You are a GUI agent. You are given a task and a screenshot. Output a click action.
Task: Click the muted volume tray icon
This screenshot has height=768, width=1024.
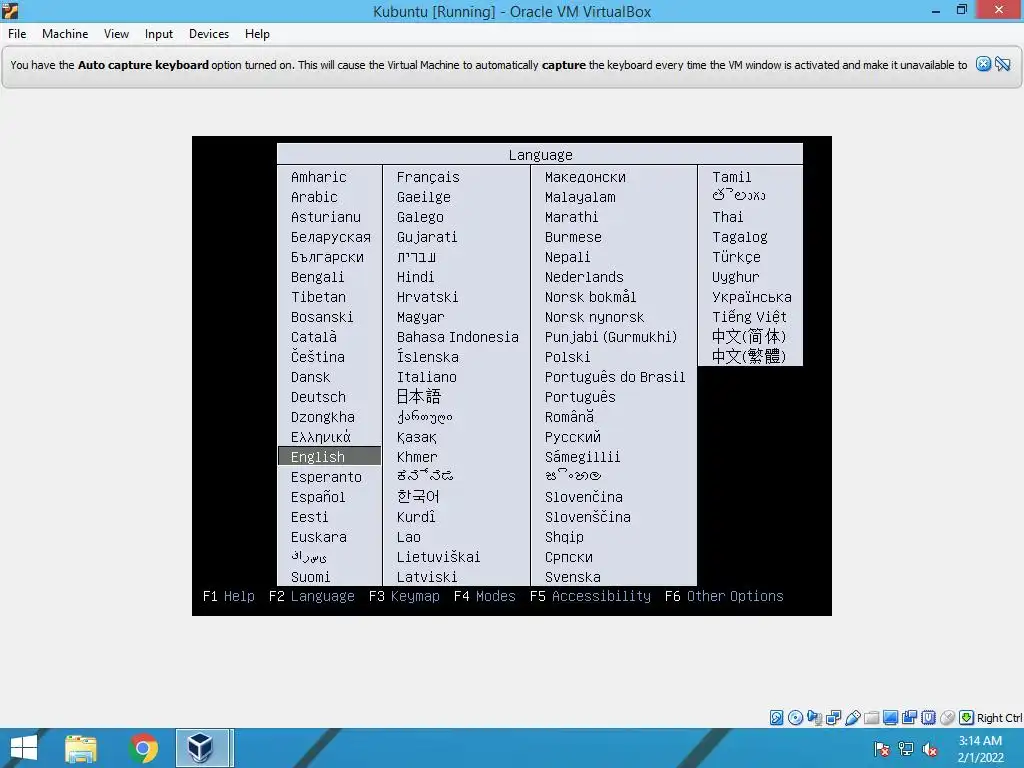pos(930,749)
